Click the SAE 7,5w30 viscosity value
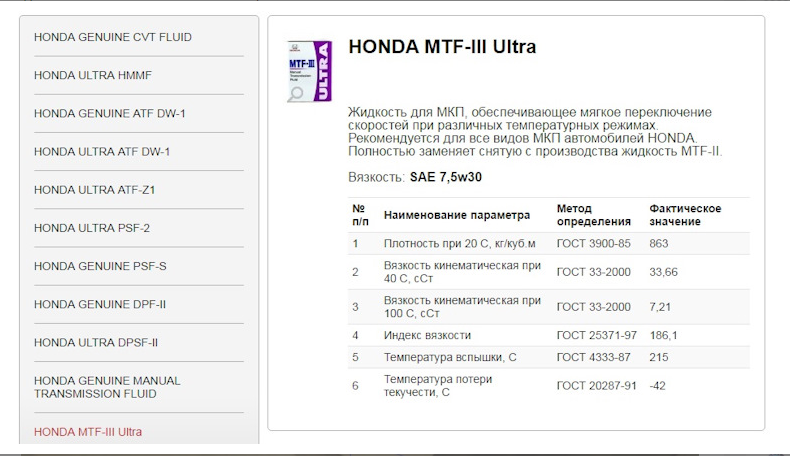Screen dimensions: 790x456 point(445,177)
